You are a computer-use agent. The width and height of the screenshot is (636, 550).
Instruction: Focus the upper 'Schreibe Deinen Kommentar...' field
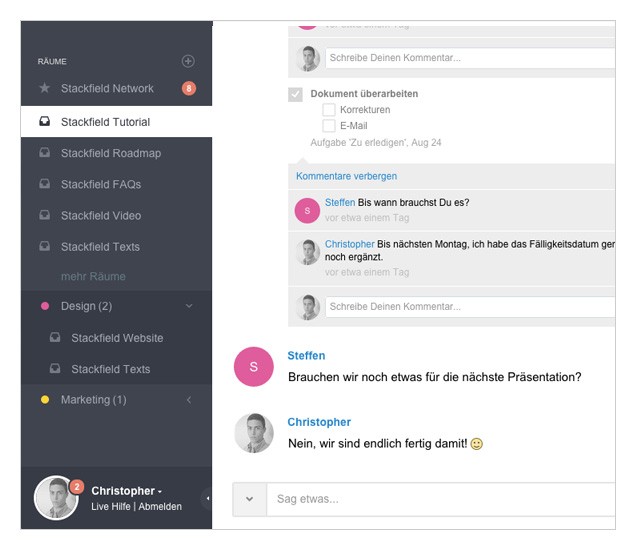tap(470, 58)
